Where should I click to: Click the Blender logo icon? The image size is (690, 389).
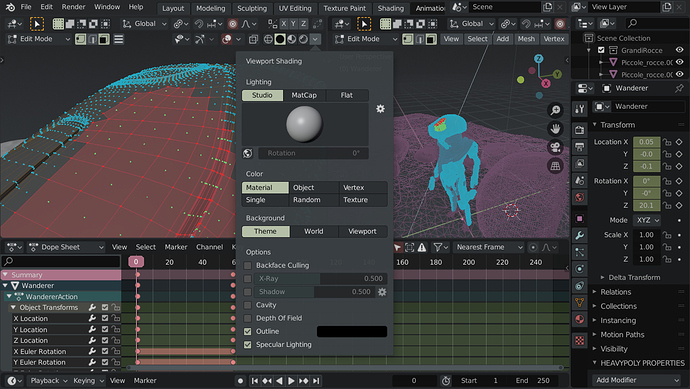coord(10,7)
